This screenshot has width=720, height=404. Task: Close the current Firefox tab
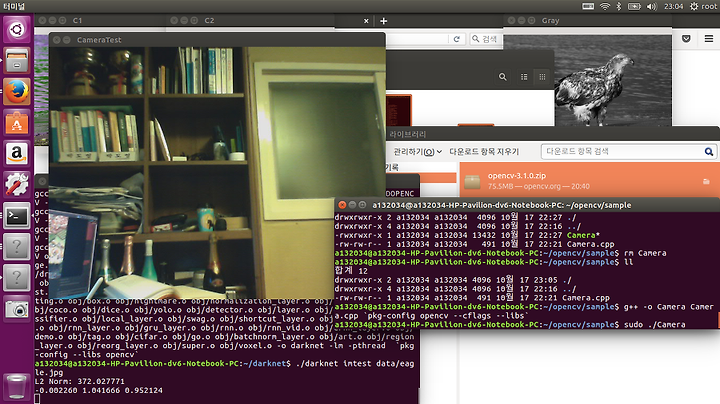(x=366, y=21)
